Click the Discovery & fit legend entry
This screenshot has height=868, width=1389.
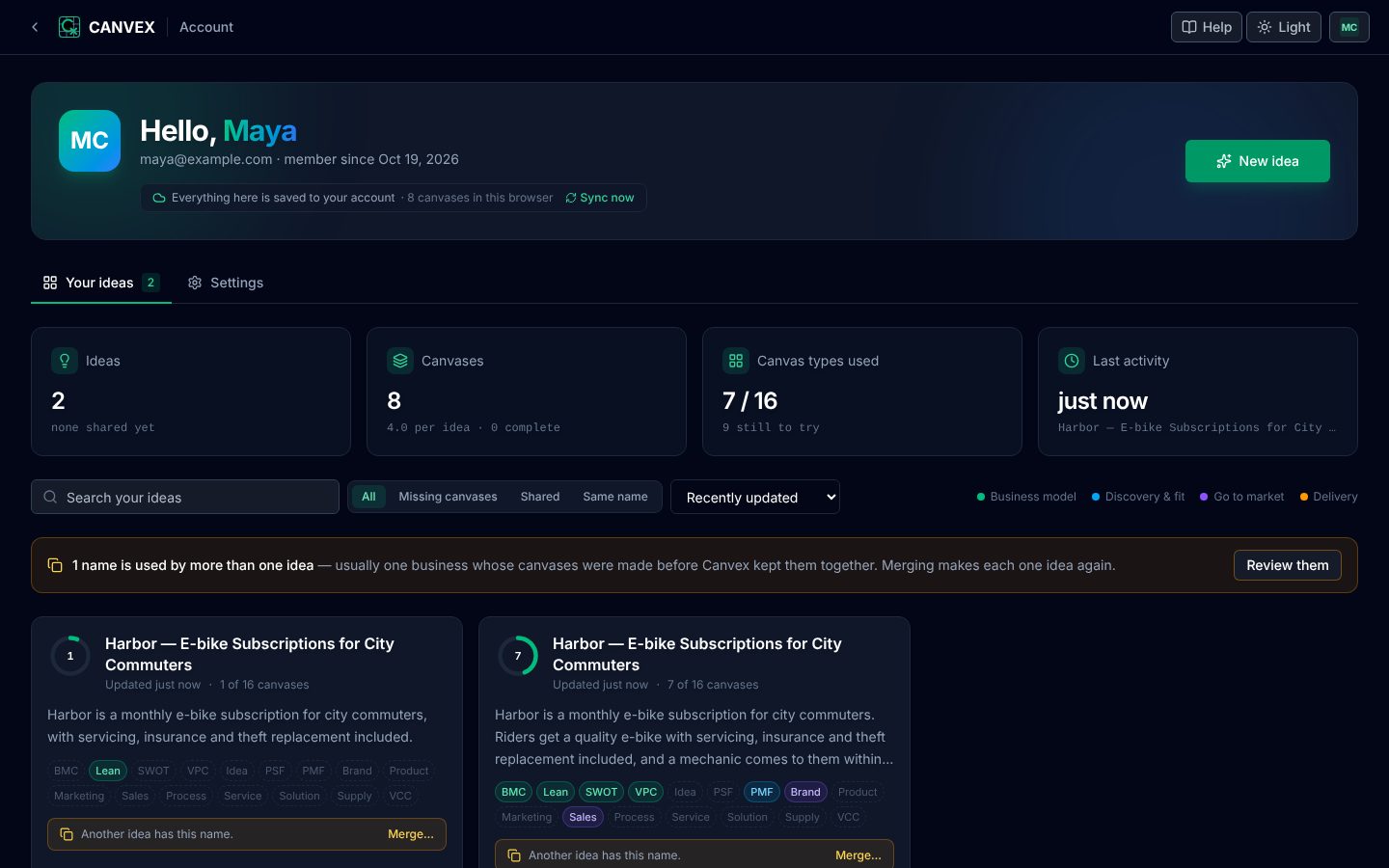click(1137, 497)
